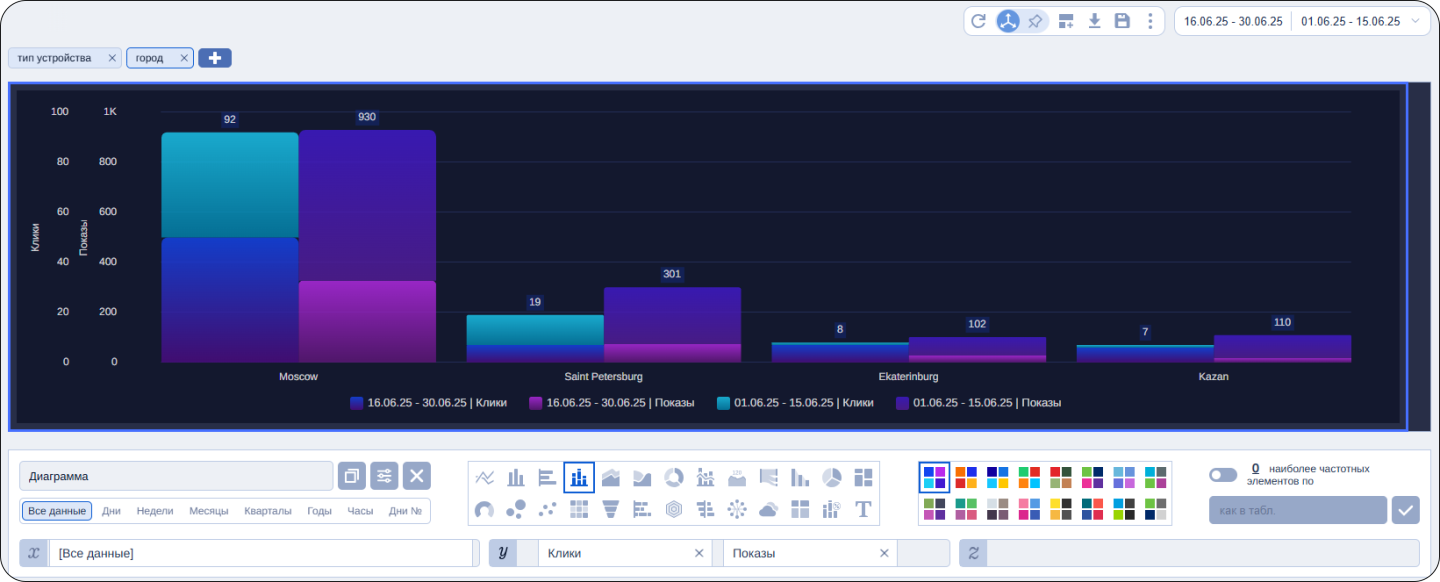Click the refresh data icon
This screenshot has height=582, width=1440.
pyautogui.click(x=979, y=21)
